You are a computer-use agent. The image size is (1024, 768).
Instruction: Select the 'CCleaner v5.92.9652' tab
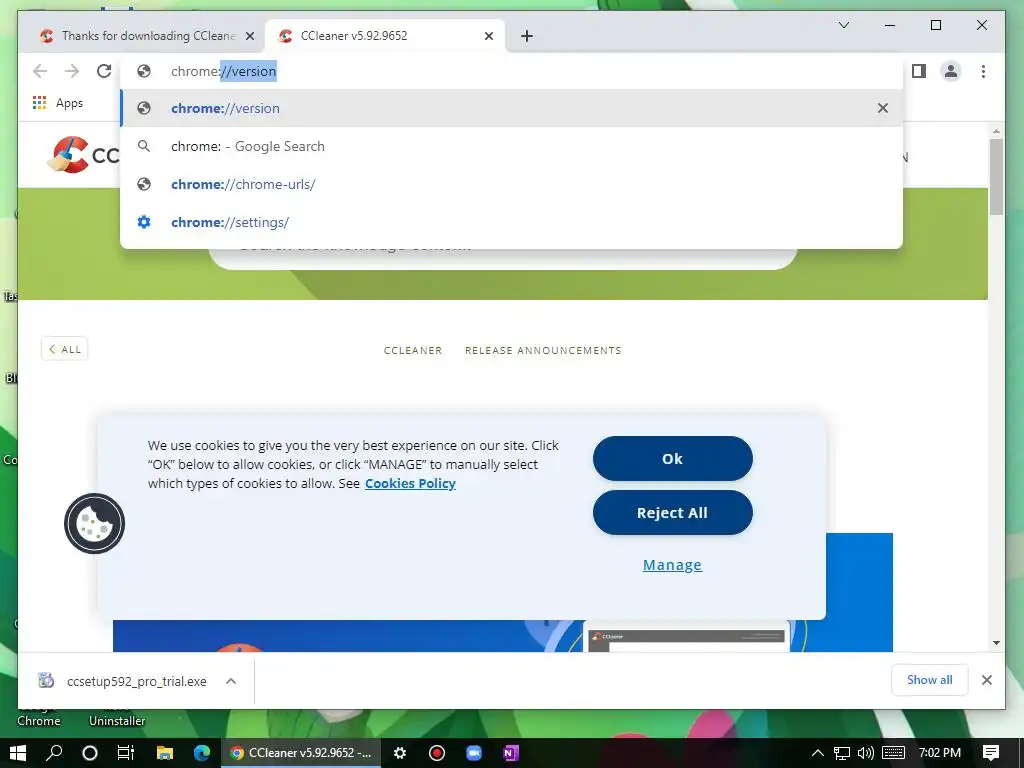384,36
